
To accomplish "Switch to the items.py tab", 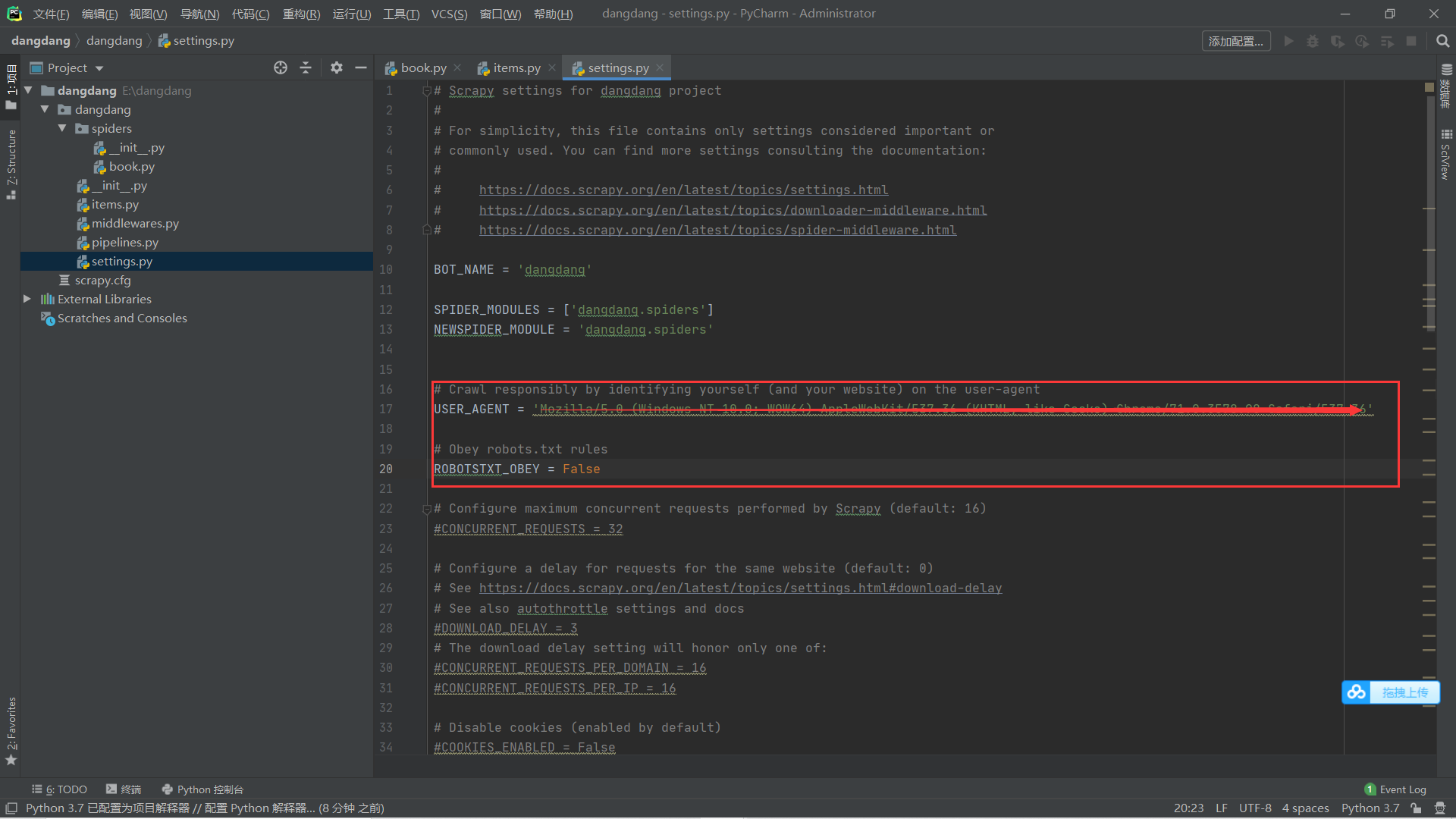I will (x=516, y=67).
